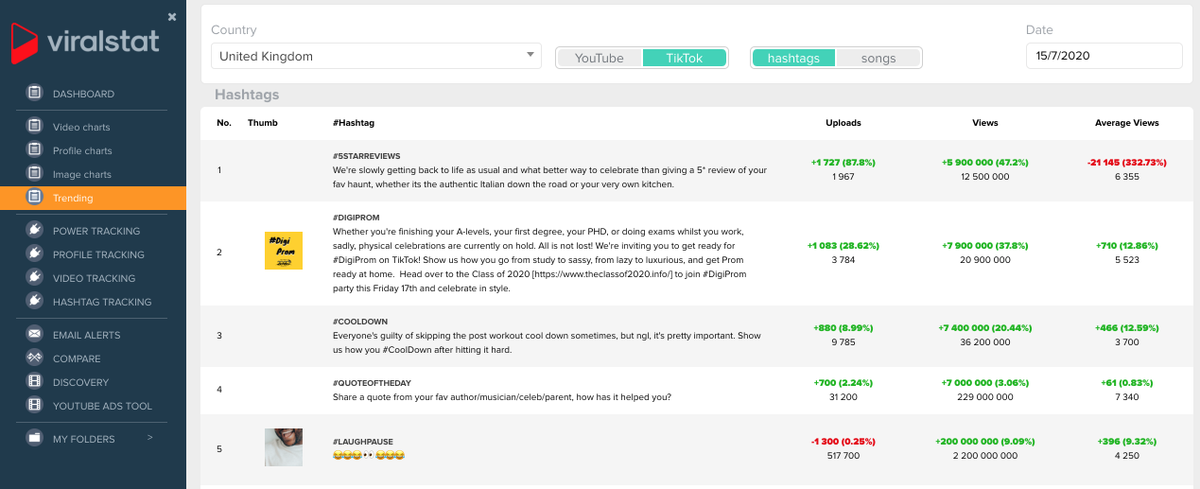Go to Profile charts

pyautogui.click(x=83, y=151)
